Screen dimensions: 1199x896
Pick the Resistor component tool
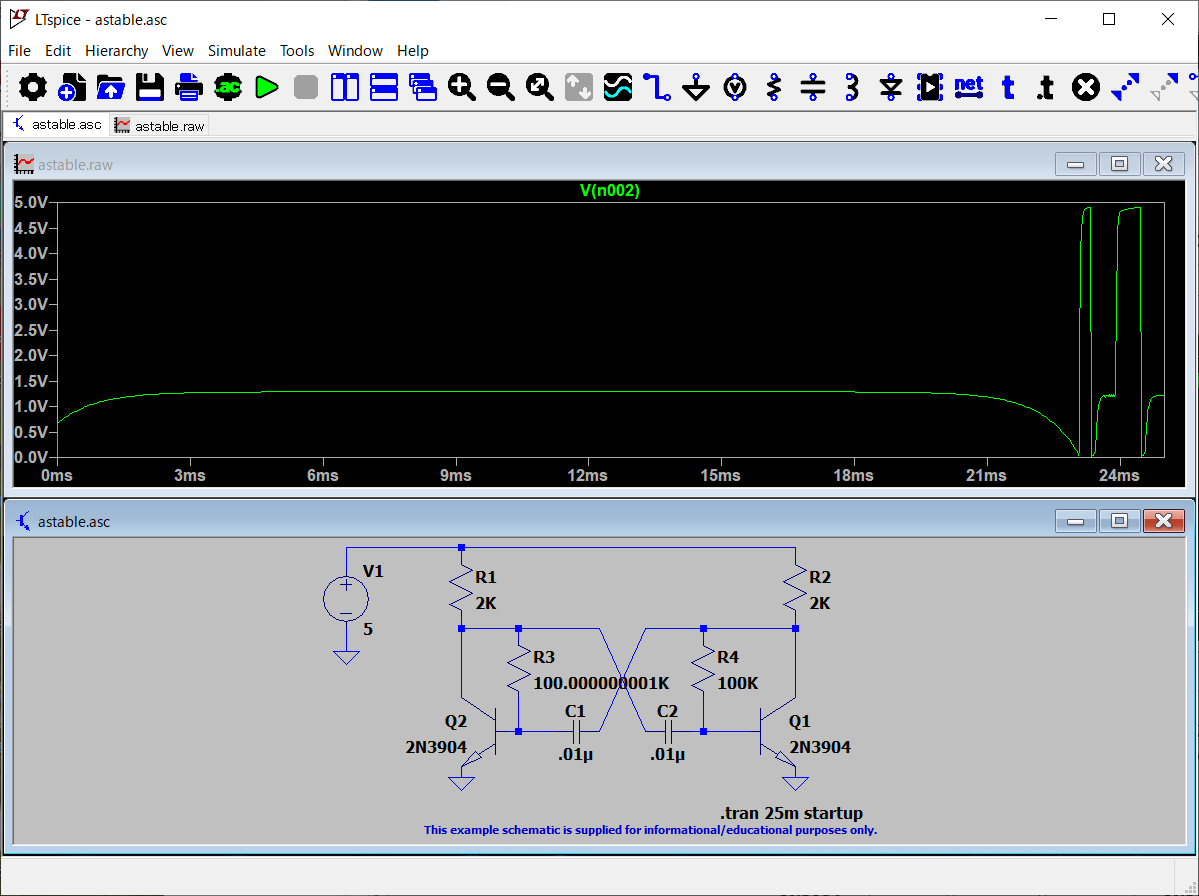[x=773, y=88]
